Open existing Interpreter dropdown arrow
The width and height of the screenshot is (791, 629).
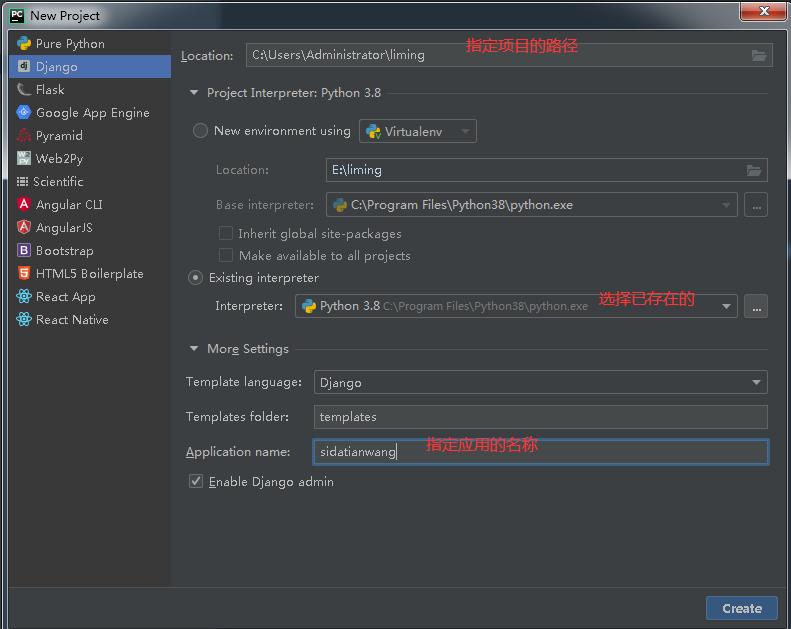coord(726,306)
